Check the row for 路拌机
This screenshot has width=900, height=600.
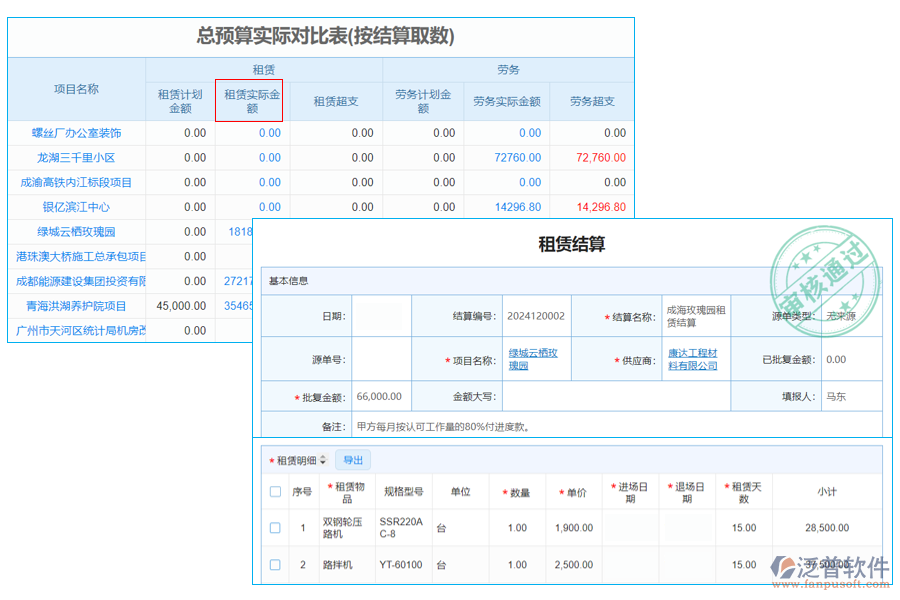pos(274,565)
